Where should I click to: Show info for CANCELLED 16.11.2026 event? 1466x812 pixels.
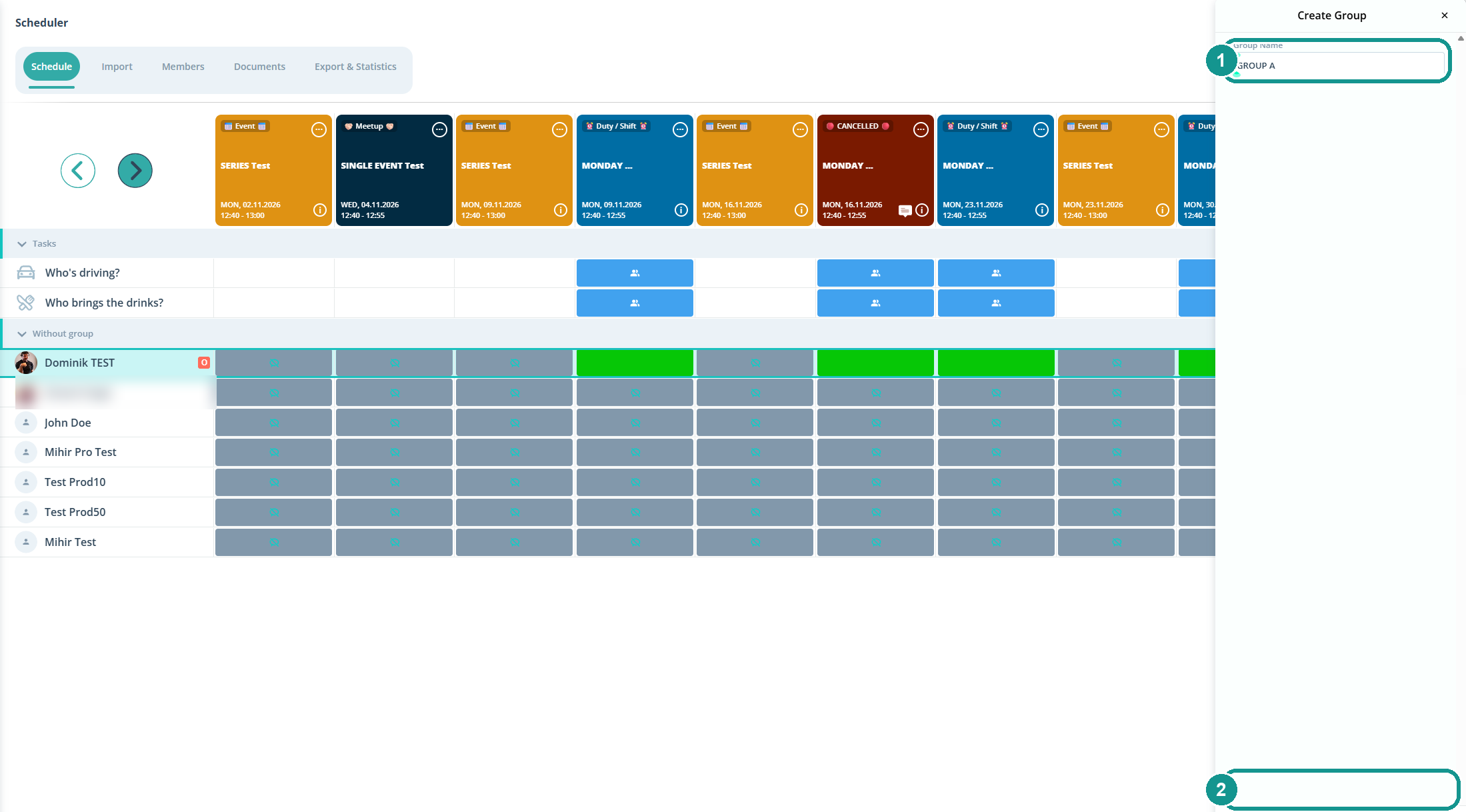(922, 210)
